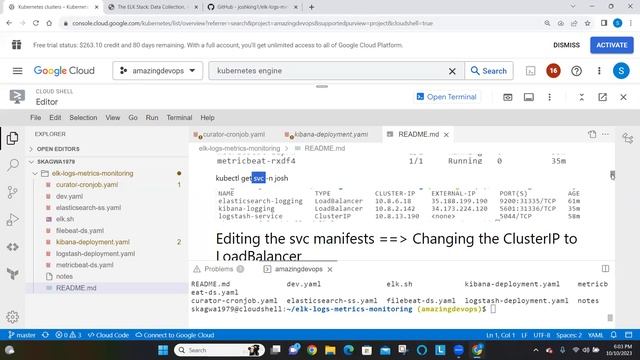Image resolution: width=640 pixels, height=360 pixels.
Task: Open the status bar notifications bell
Action: (x=613, y=335)
